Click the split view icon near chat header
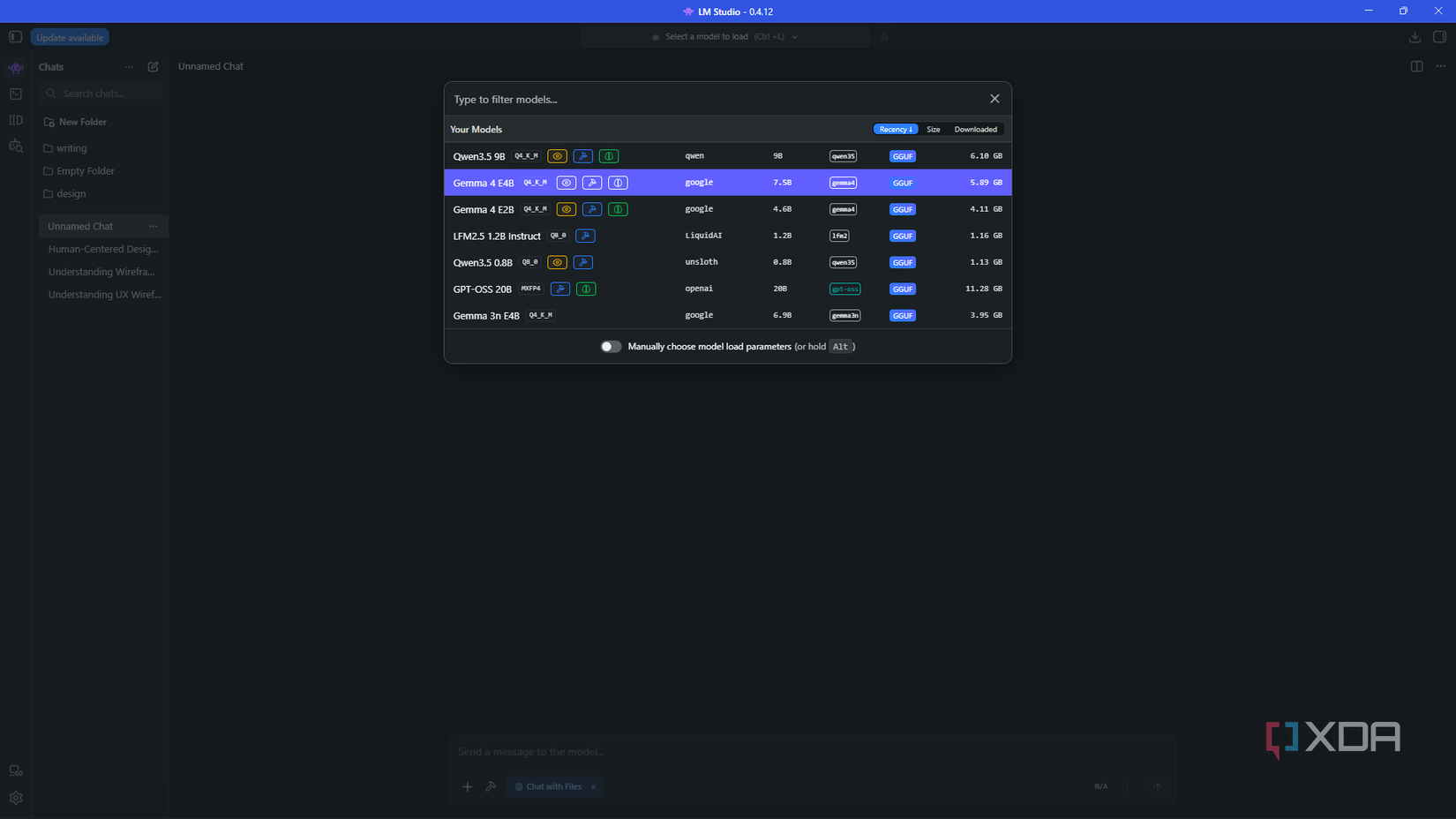1456x819 pixels. pyautogui.click(x=1416, y=66)
